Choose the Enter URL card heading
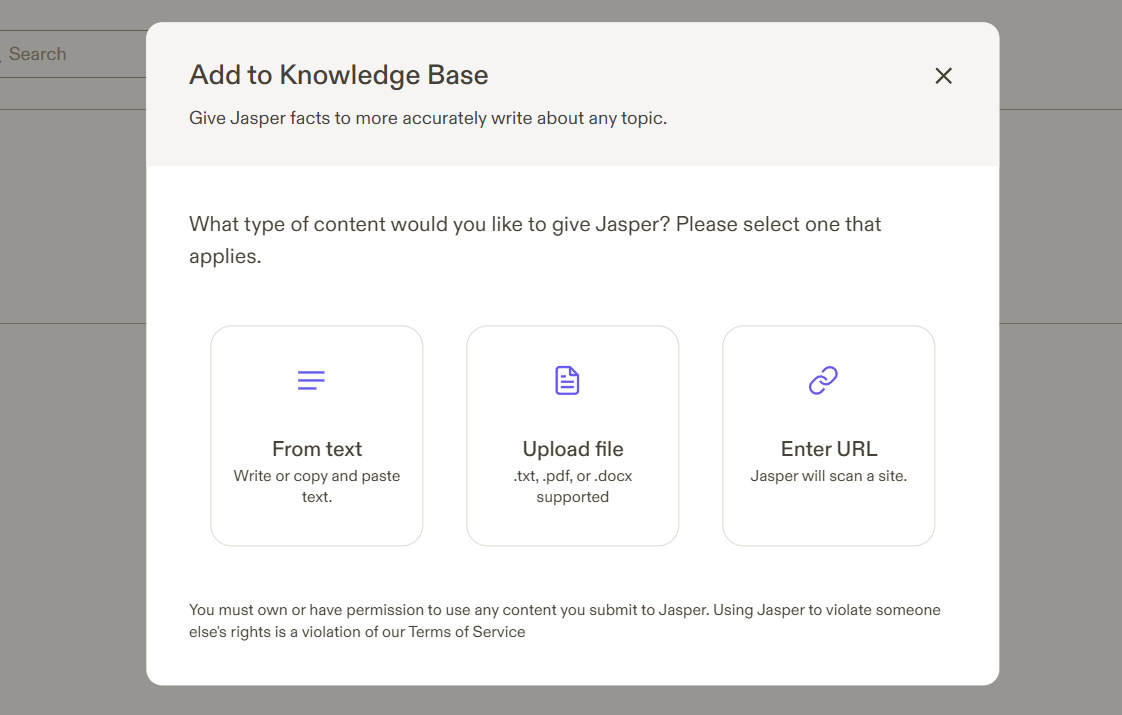Image resolution: width=1122 pixels, height=715 pixels. (829, 449)
